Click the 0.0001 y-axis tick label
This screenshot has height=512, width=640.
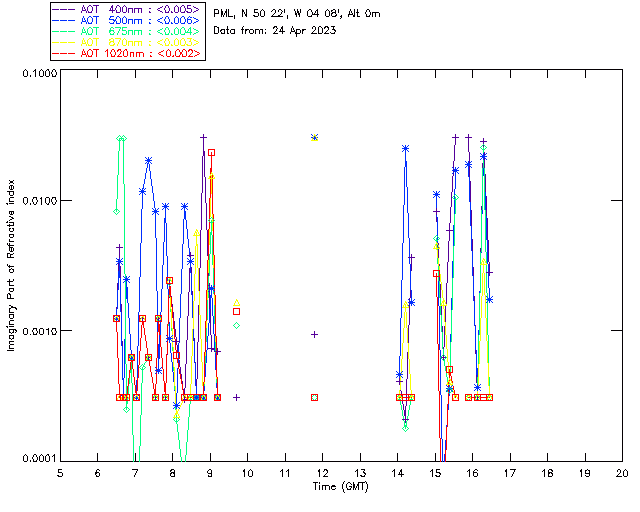[x=39, y=459]
